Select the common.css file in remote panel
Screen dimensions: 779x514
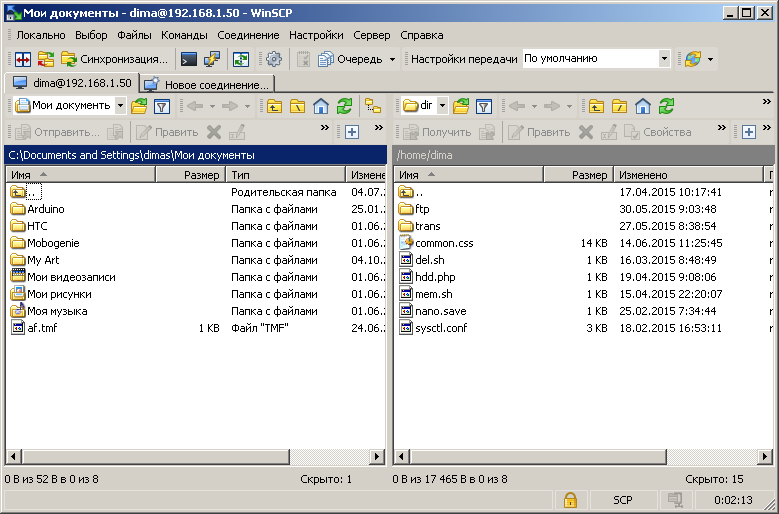click(444, 243)
